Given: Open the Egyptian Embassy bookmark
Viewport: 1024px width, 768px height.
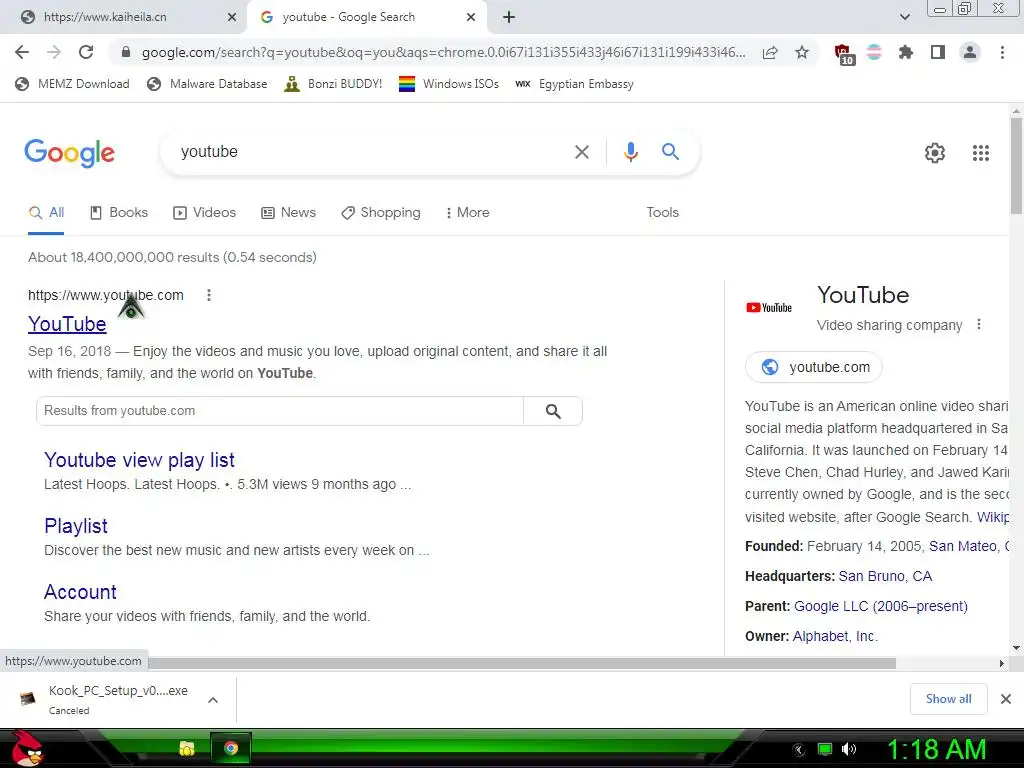Looking at the screenshot, I should pos(574,84).
